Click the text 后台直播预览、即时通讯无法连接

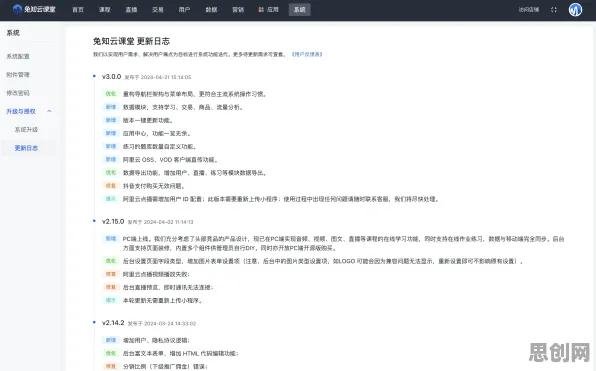click(168, 287)
